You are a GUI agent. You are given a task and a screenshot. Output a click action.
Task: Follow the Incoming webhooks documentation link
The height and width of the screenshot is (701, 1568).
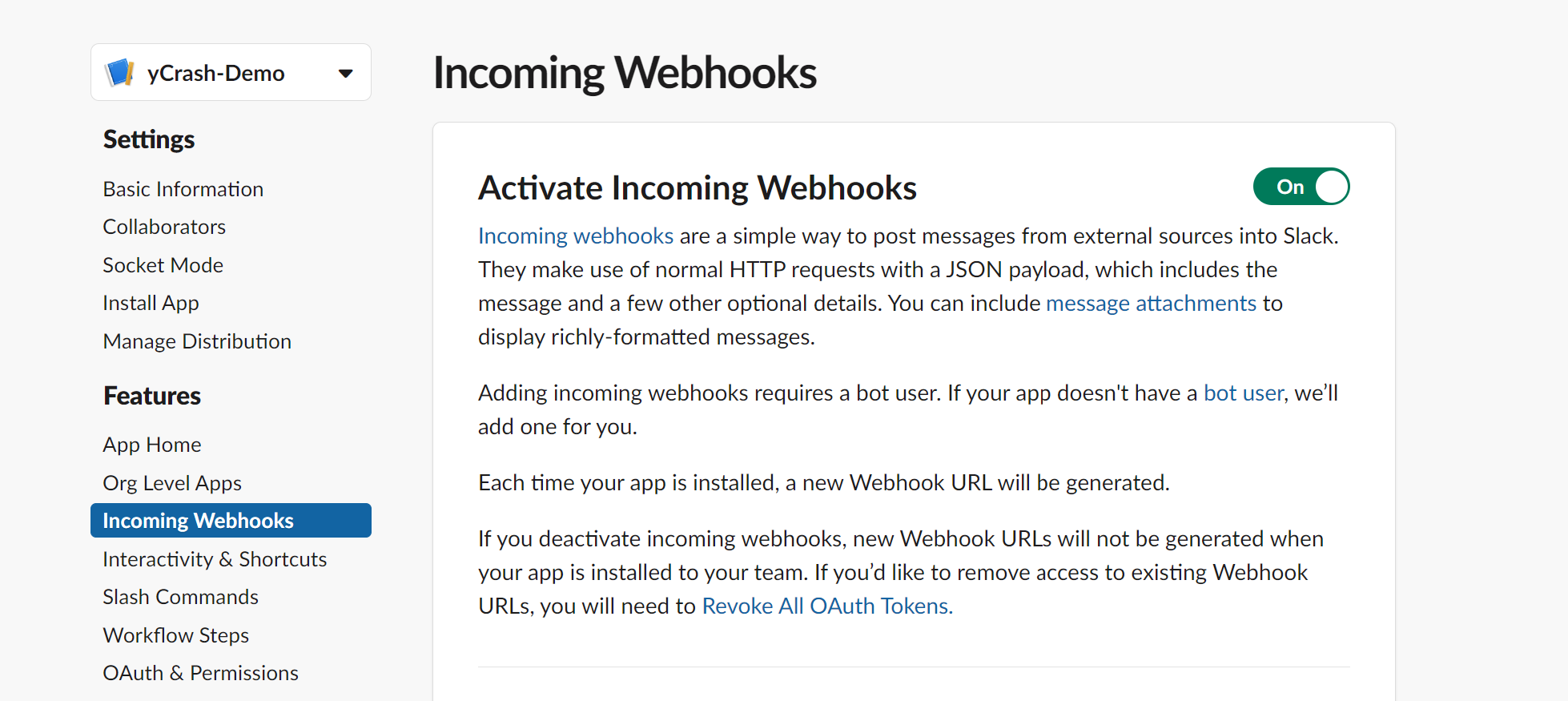point(576,236)
